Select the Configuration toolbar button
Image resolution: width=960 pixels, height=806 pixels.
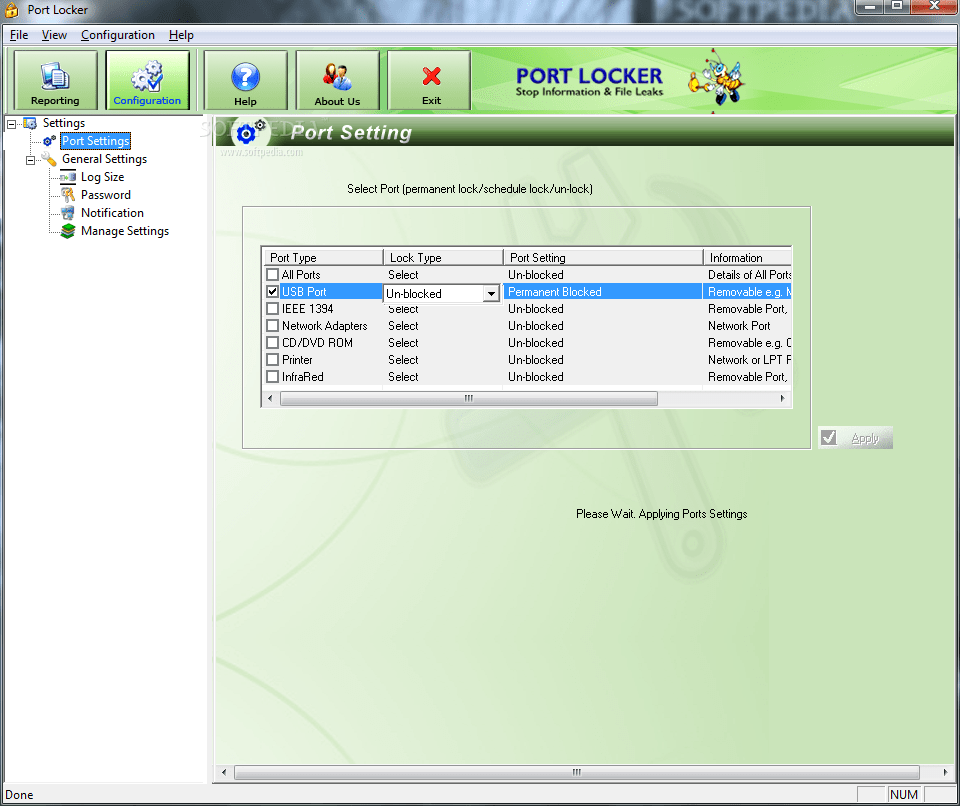tap(148, 80)
